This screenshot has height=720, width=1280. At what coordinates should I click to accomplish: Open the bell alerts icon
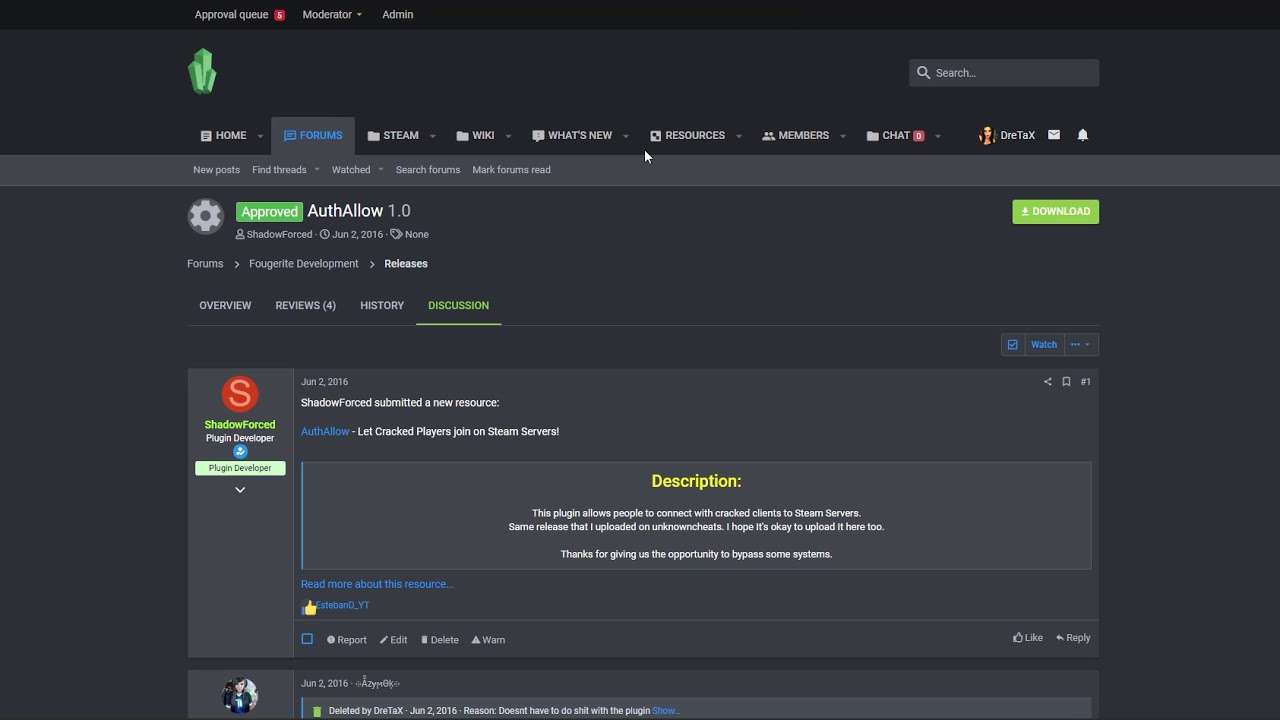[1082, 135]
